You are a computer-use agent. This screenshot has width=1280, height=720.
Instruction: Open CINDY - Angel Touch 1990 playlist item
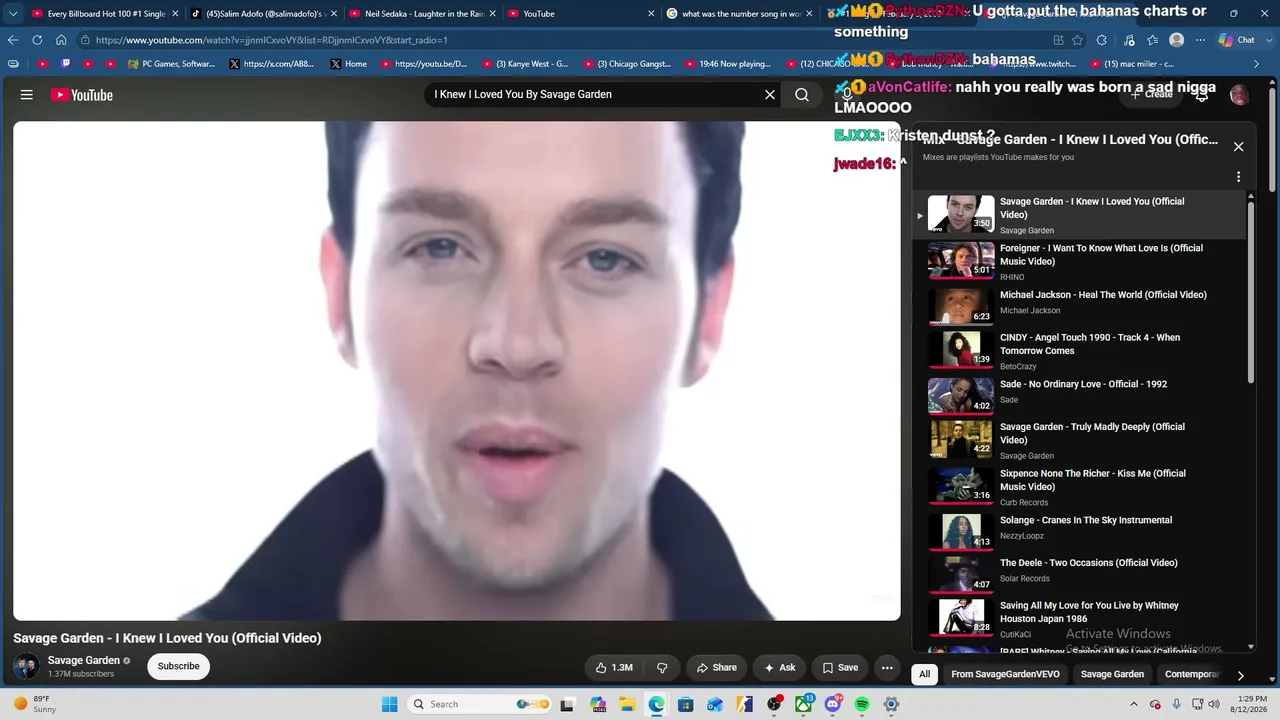1080,350
